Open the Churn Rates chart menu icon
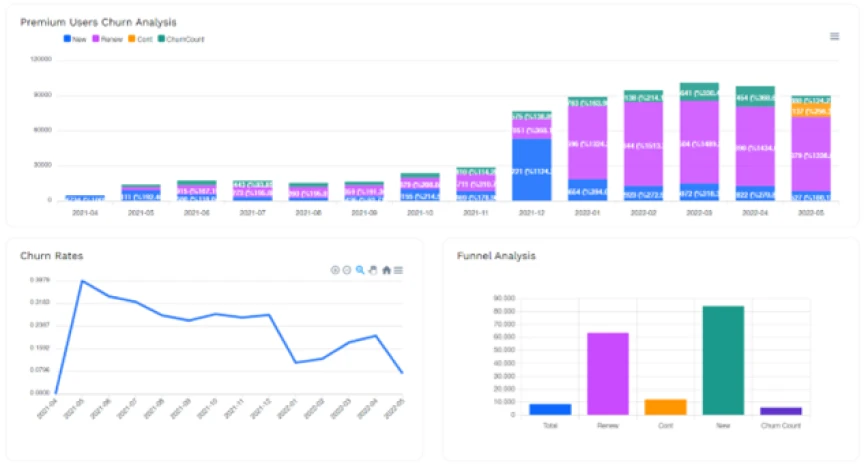This screenshot has height=465, width=868. [399, 270]
